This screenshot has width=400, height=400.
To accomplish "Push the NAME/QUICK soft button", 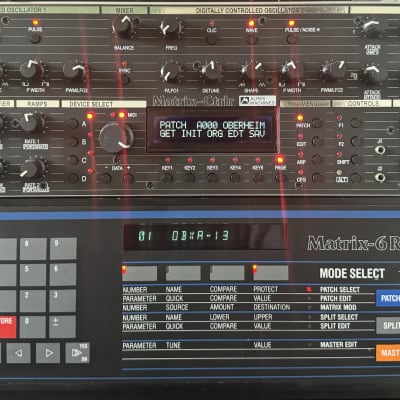I will 183,273.
